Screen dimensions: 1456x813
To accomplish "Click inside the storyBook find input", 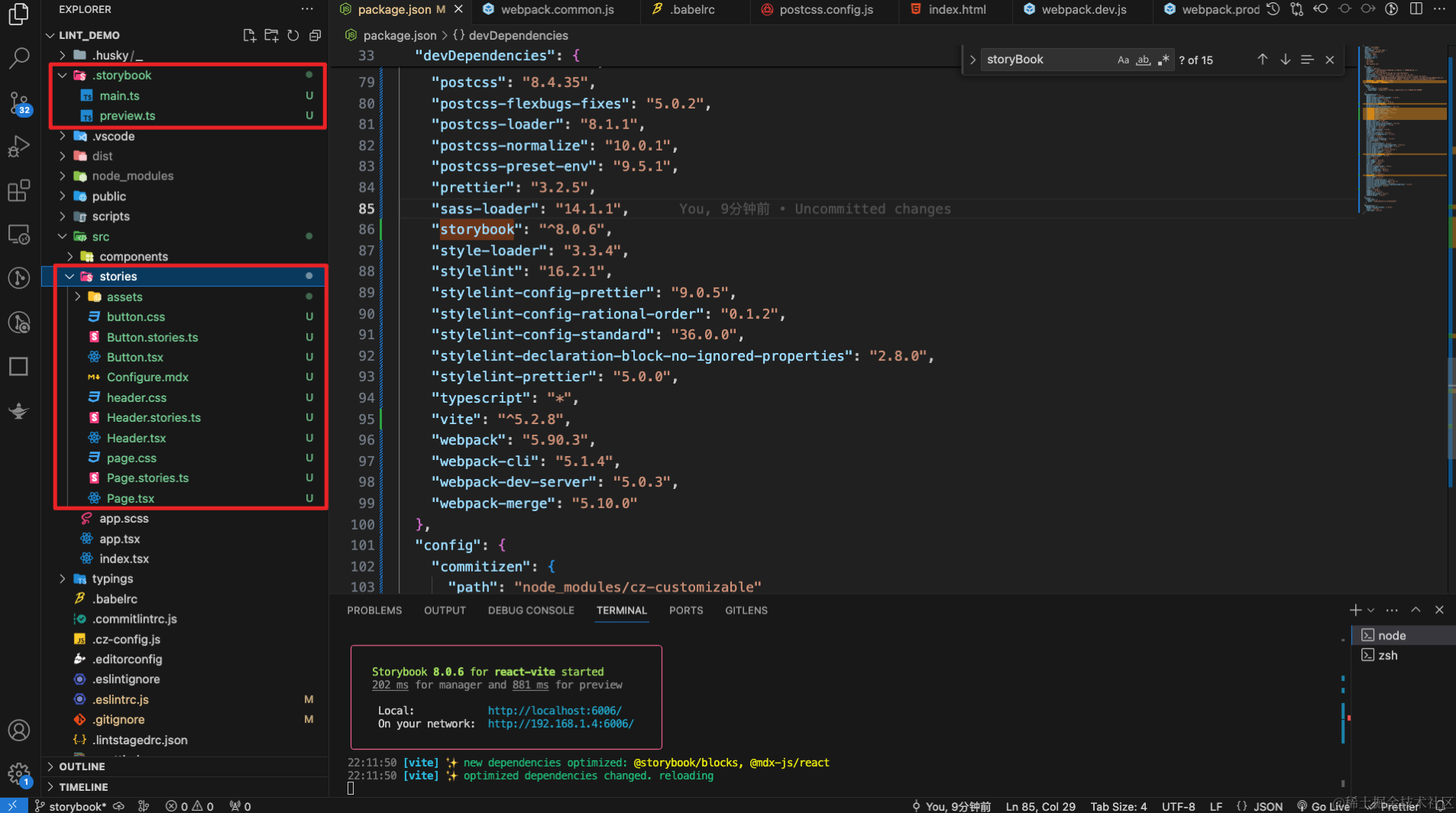I will pos(1047,60).
